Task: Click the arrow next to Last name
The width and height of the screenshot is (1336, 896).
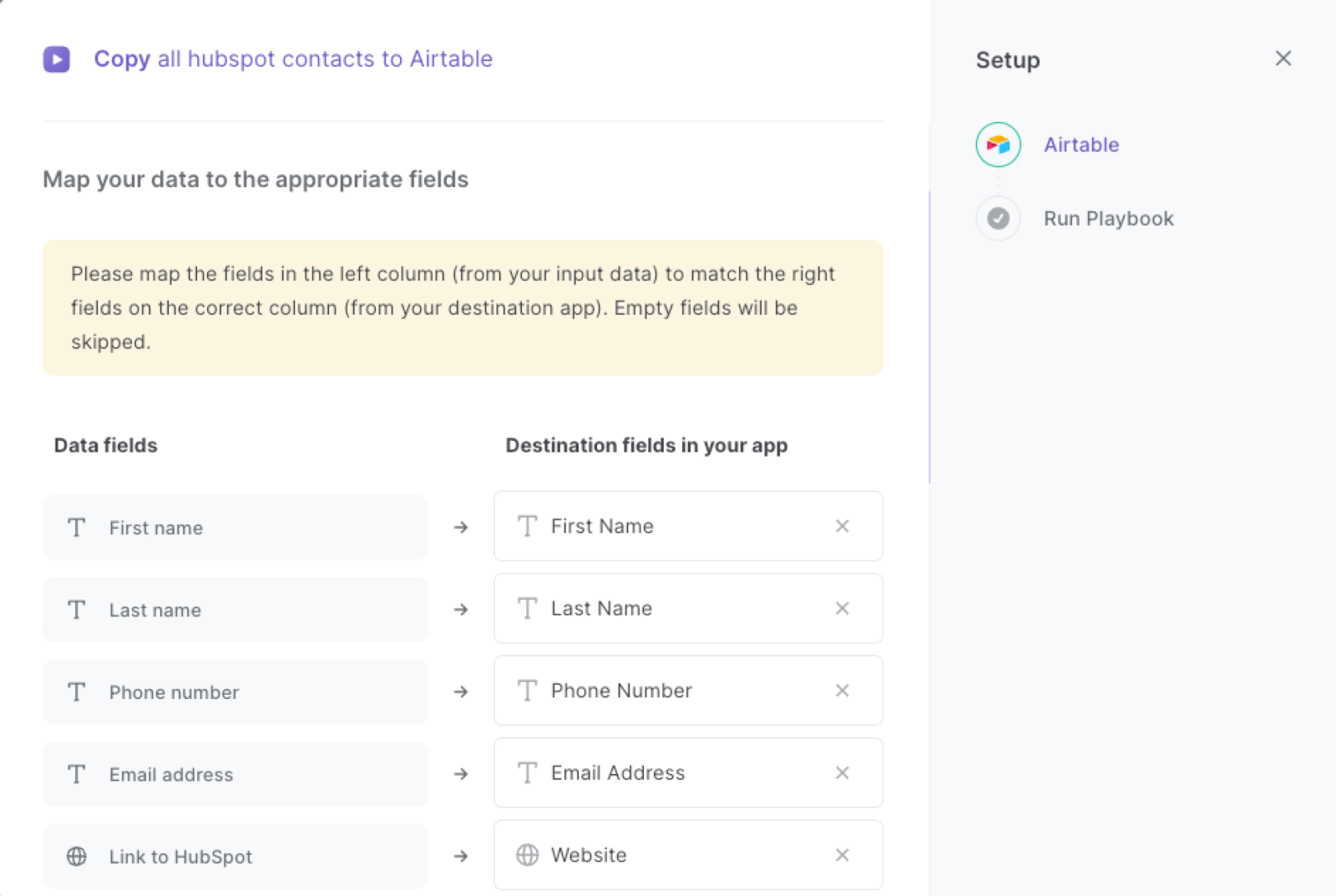Action: [x=461, y=610]
